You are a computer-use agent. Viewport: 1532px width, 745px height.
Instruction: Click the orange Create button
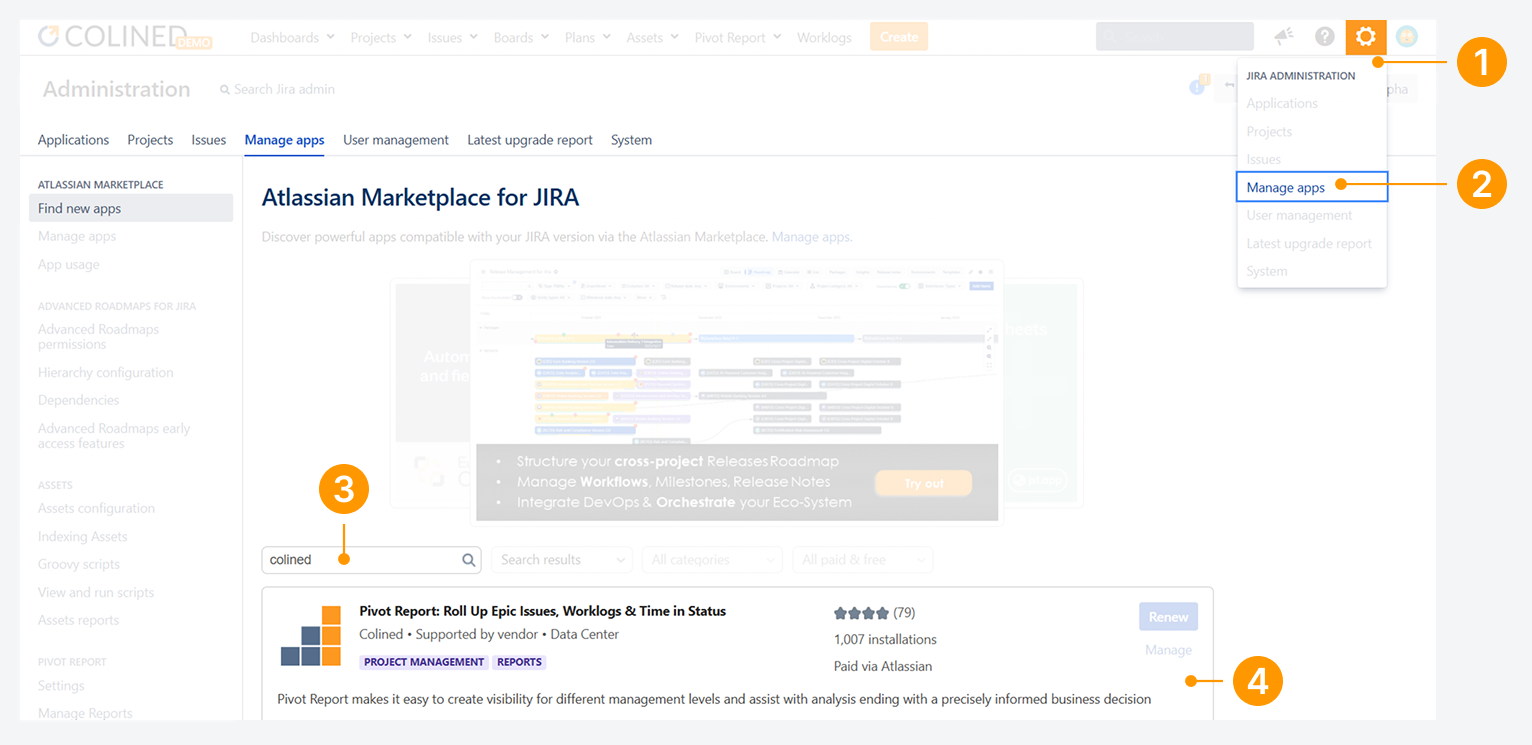899,37
